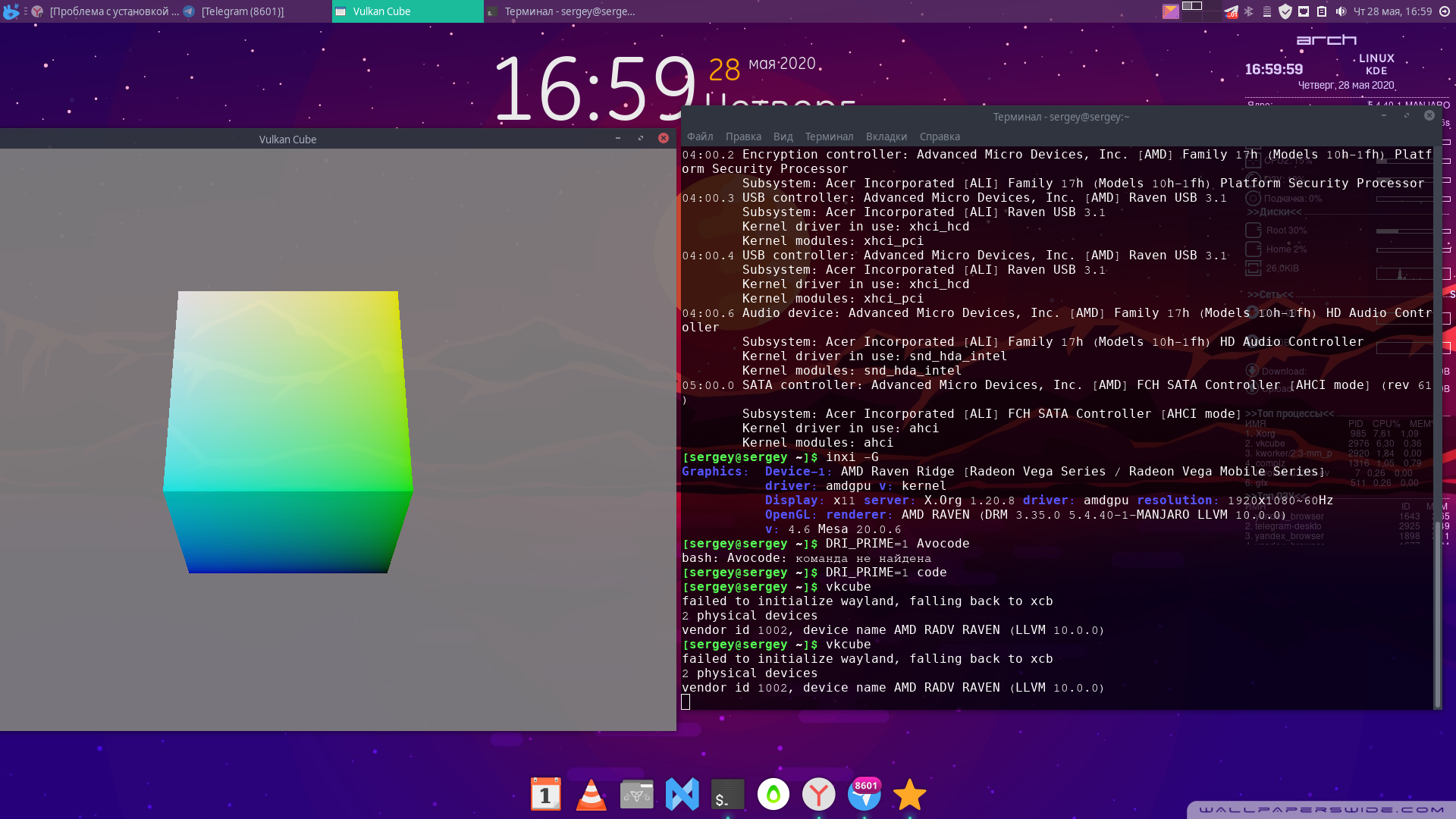Open the orange star dock icon

[x=910, y=795]
